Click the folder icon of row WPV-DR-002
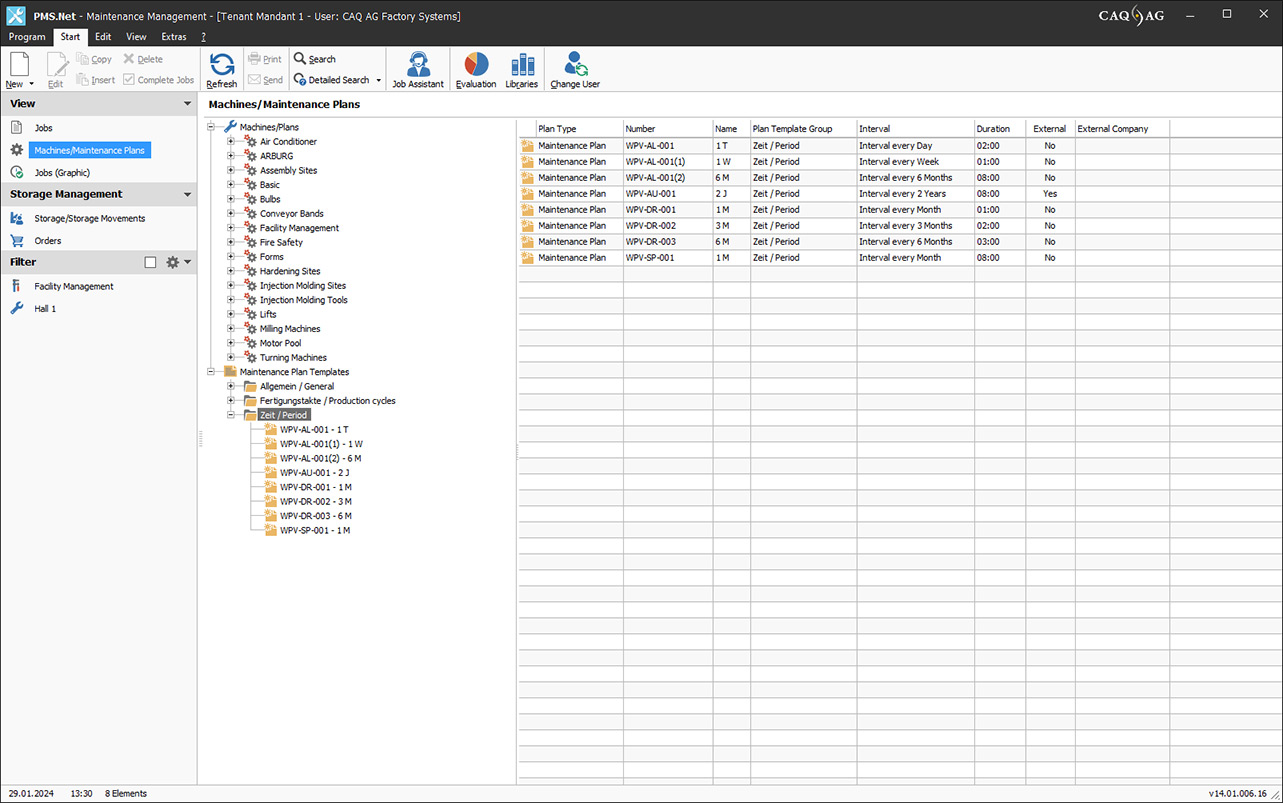Viewport: 1283px width, 803px height. coord(527,226)
